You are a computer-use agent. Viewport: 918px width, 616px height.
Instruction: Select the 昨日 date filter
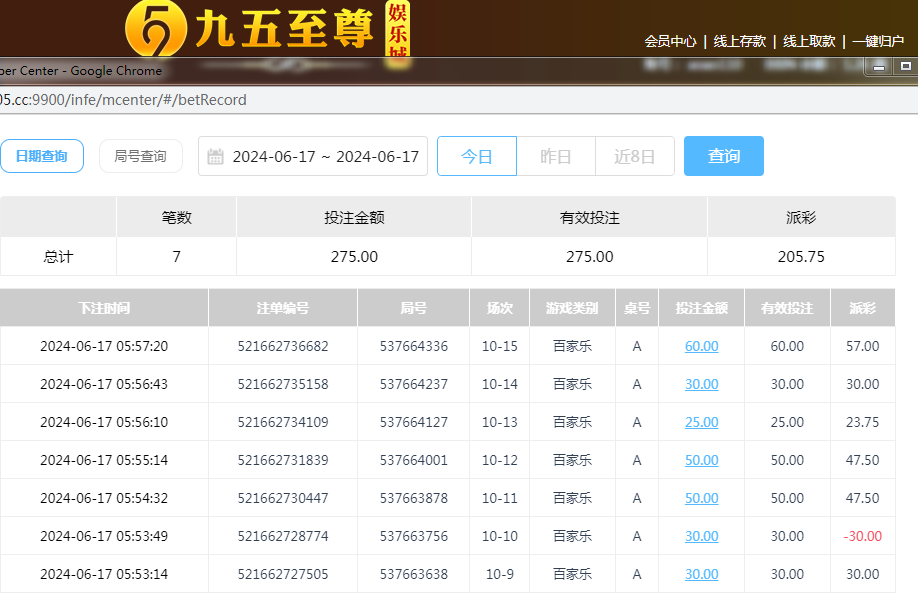click(555, 156)
